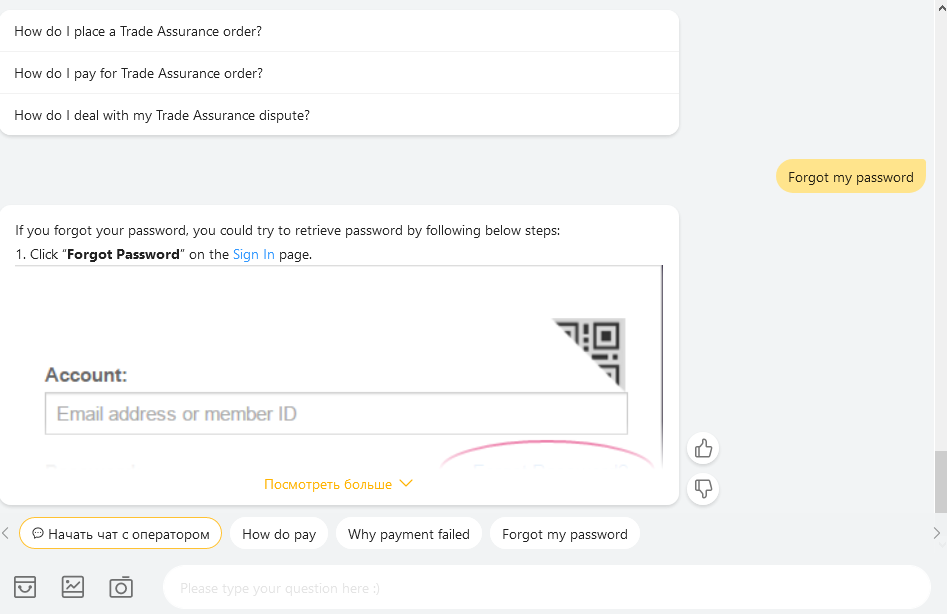
Task: Click the thumbs up feedback icon
Action: (703, 449)
